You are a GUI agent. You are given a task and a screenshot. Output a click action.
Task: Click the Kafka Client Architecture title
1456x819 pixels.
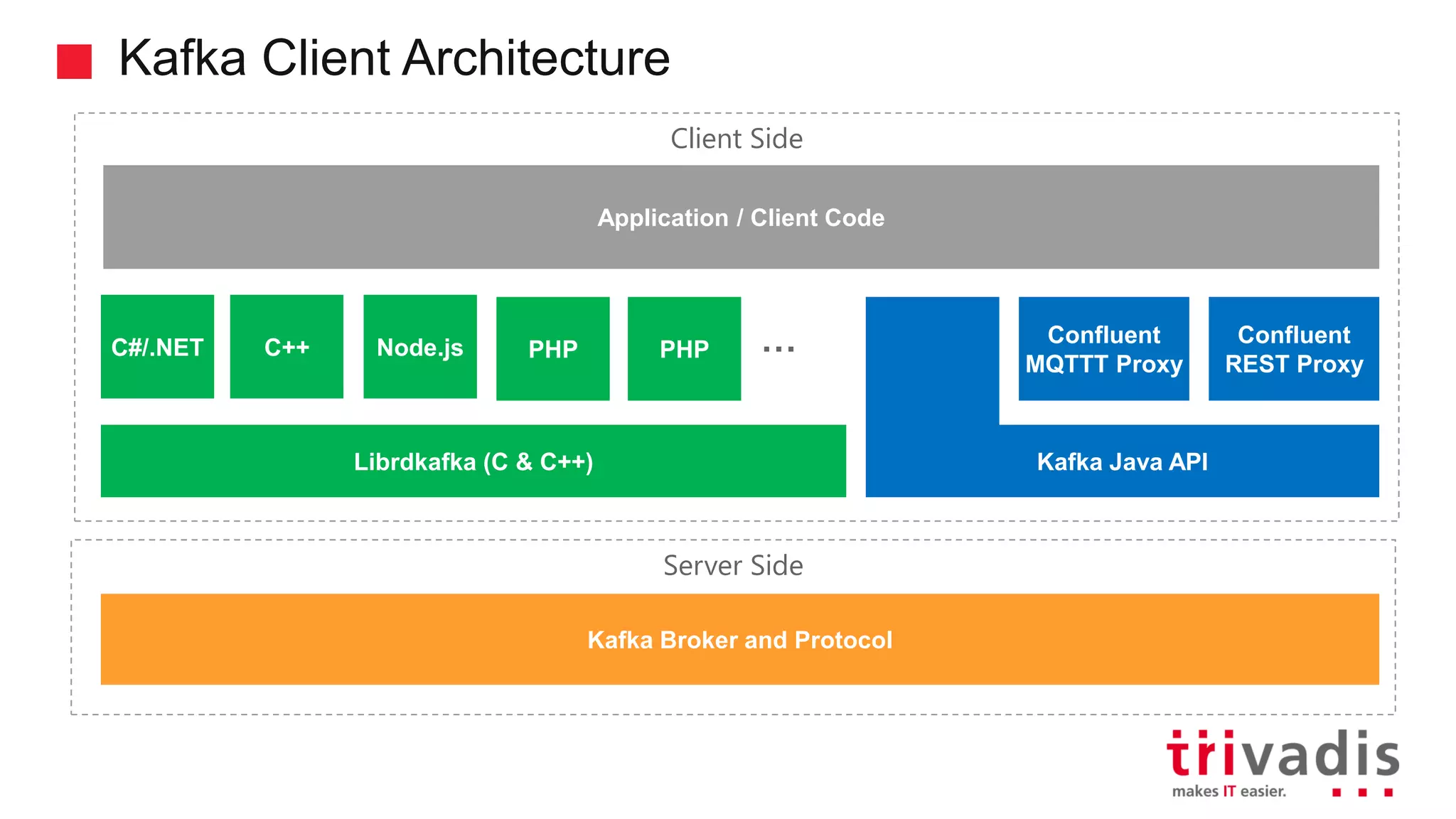pos(394,58)
